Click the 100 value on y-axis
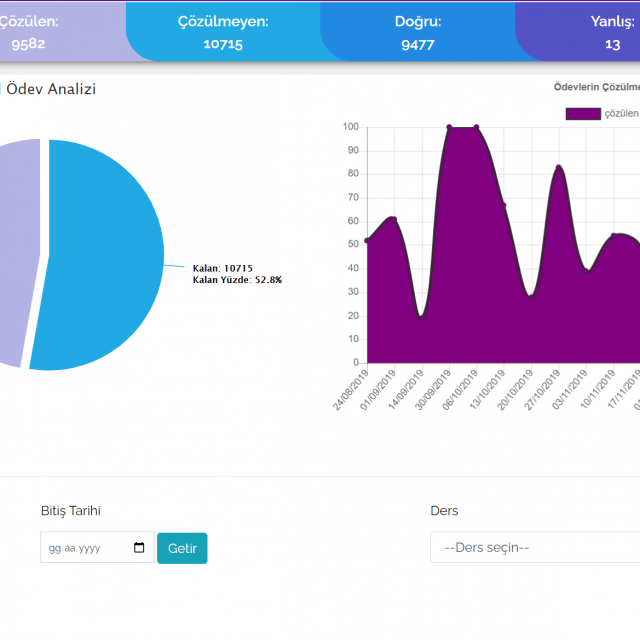 [x=351, y=127]
